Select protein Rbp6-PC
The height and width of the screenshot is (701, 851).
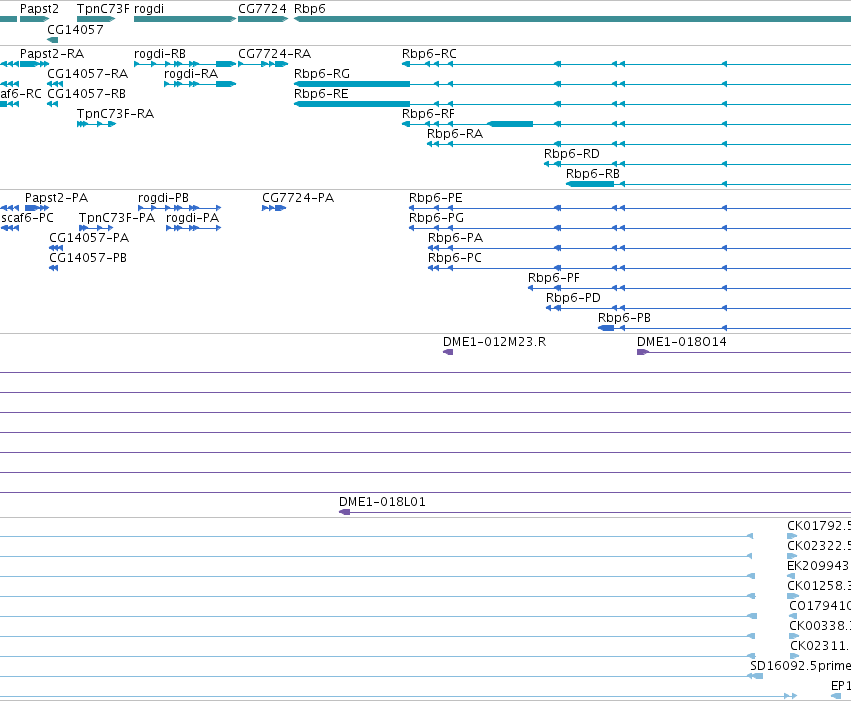[x=455, y=258]
